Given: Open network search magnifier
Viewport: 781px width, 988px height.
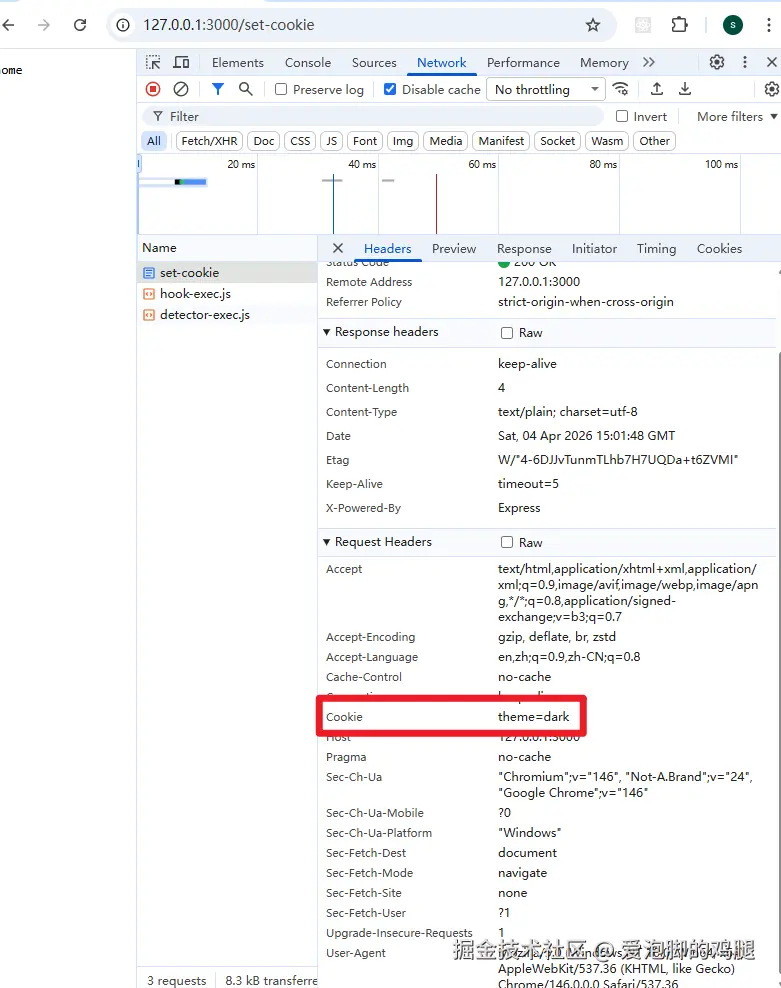Looking at the screenshot, I should 246,89.
